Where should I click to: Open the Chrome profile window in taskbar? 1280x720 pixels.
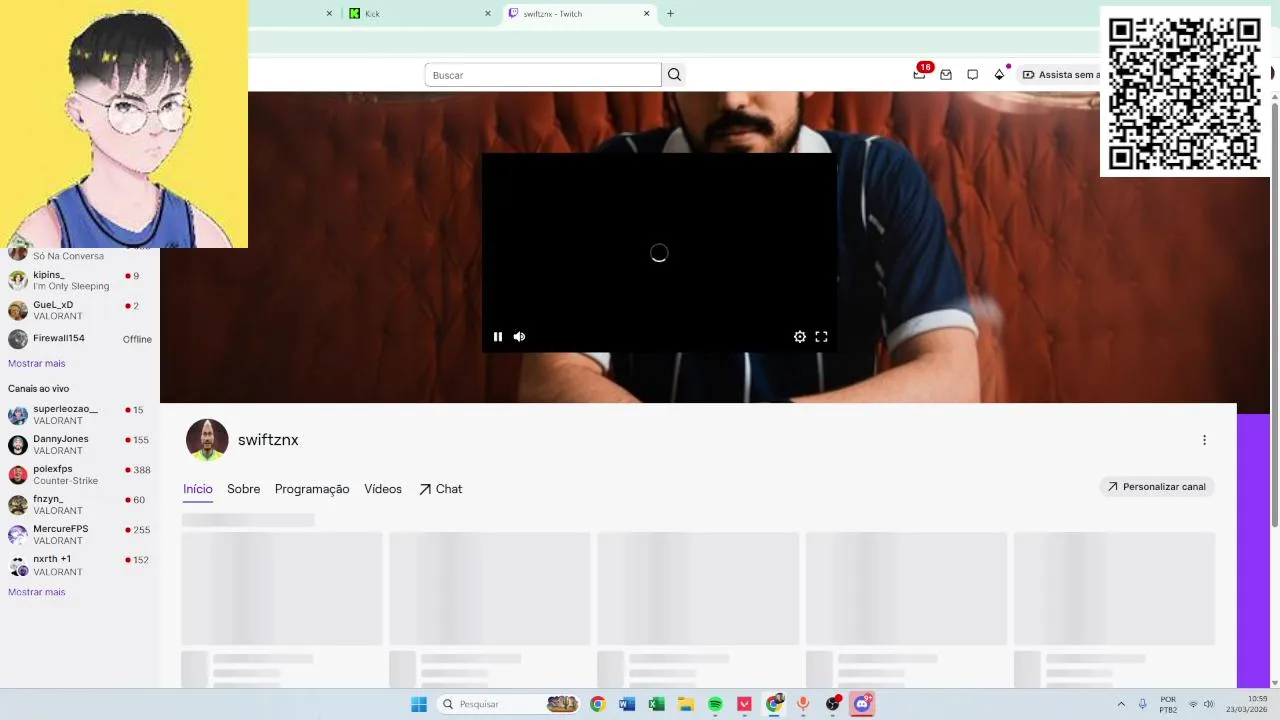774,704
